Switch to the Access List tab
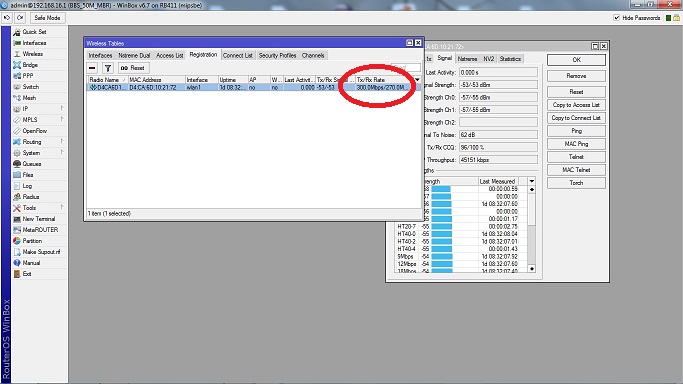683x384 pixels. click(169, 56)
